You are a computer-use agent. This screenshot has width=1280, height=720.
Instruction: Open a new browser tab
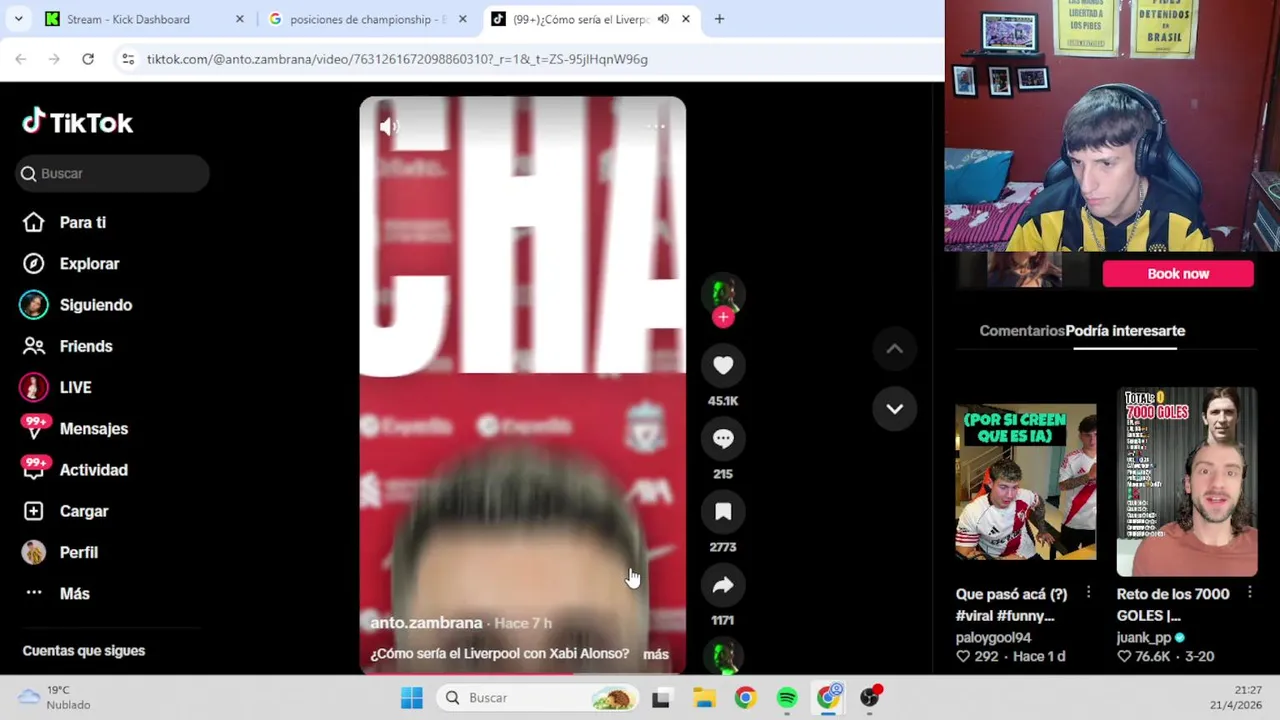(719, 19)
